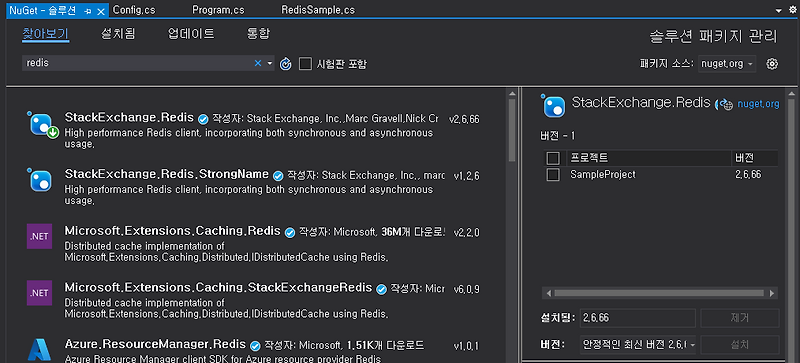Pin the NuGet solution tab

88,11
